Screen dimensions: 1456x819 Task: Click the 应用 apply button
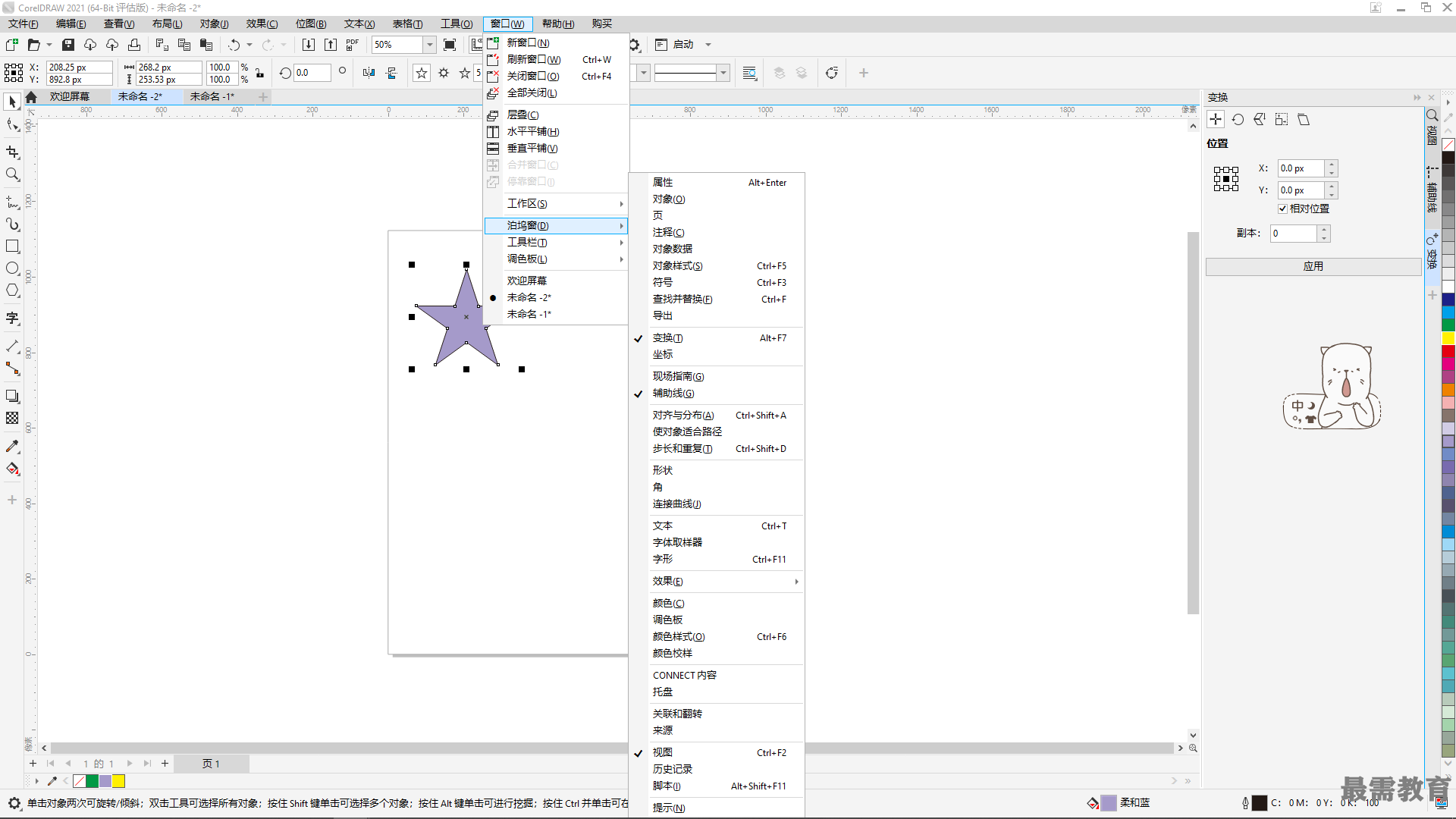click(x=1313, y=267)
